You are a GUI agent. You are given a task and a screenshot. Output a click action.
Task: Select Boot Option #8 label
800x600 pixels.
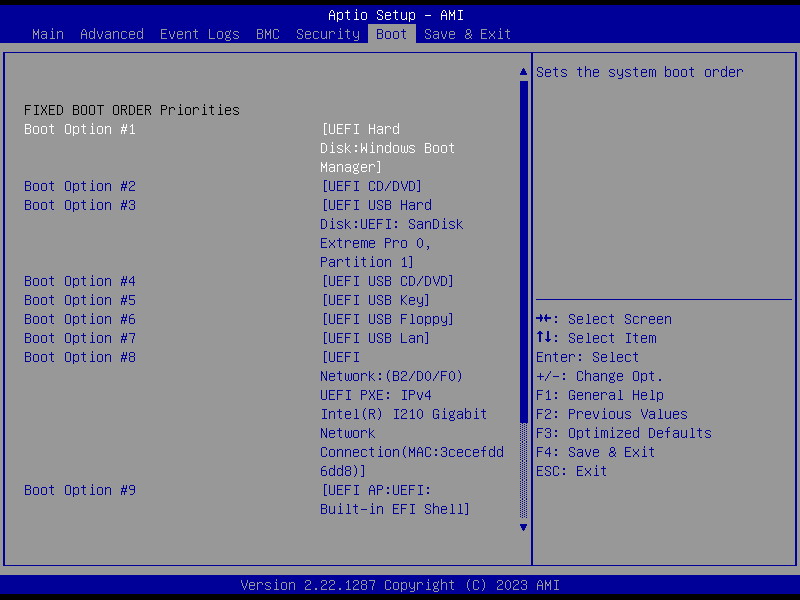80,357
